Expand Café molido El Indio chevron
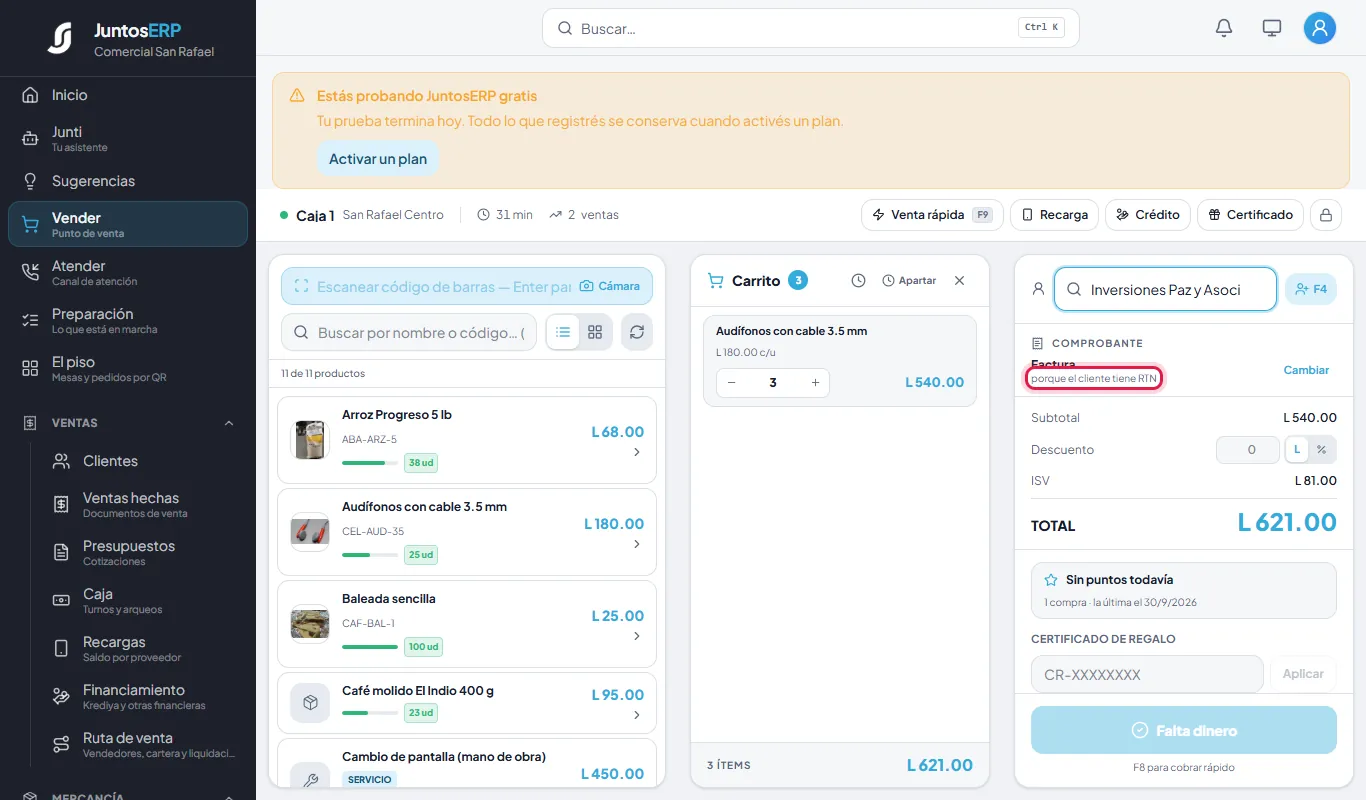Image resolution: width=1366 pixels, height=800 pixels. pyautogui.click(x=637, y=715)
